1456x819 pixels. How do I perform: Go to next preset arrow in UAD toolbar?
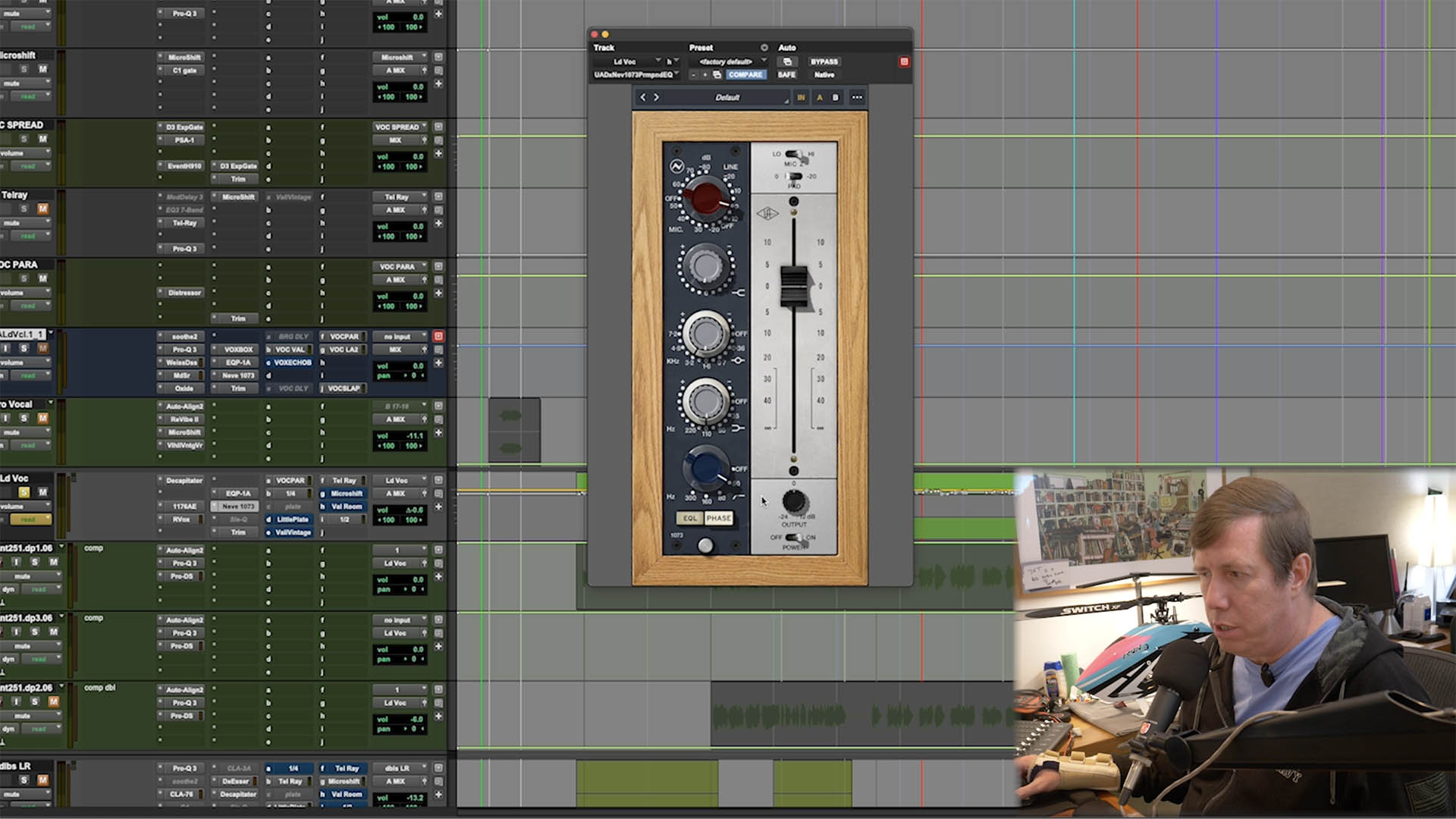[657, 97]
